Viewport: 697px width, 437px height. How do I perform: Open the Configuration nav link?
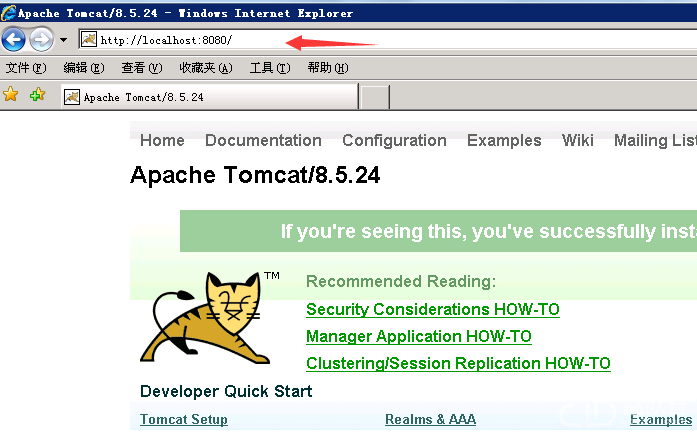(394, 140)
